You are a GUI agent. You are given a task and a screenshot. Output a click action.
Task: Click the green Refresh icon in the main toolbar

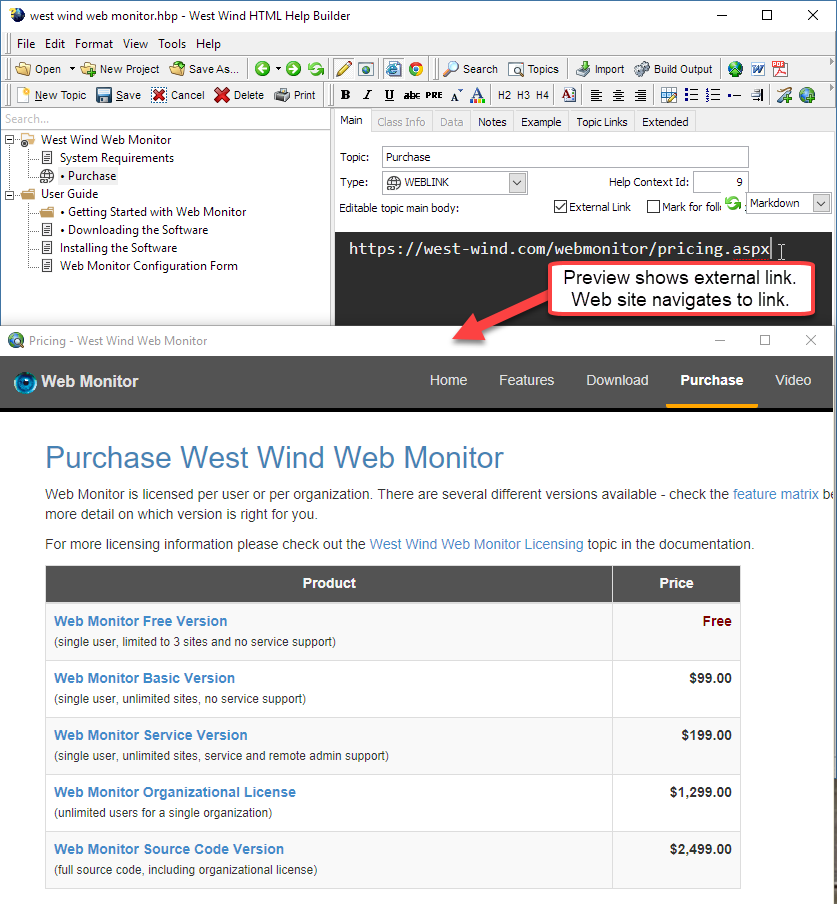316,69
